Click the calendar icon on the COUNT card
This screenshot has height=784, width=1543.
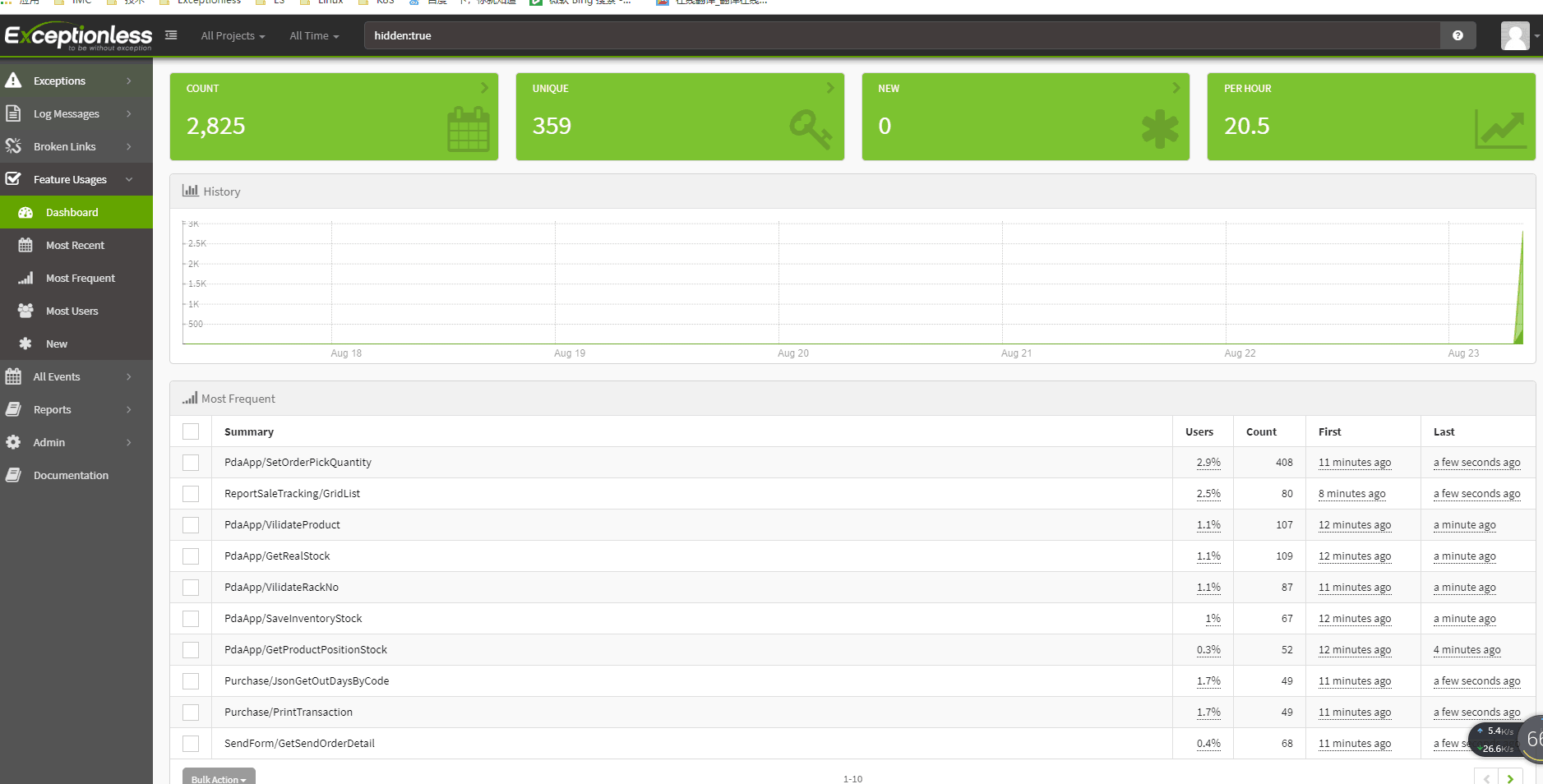tap(468, 129)
